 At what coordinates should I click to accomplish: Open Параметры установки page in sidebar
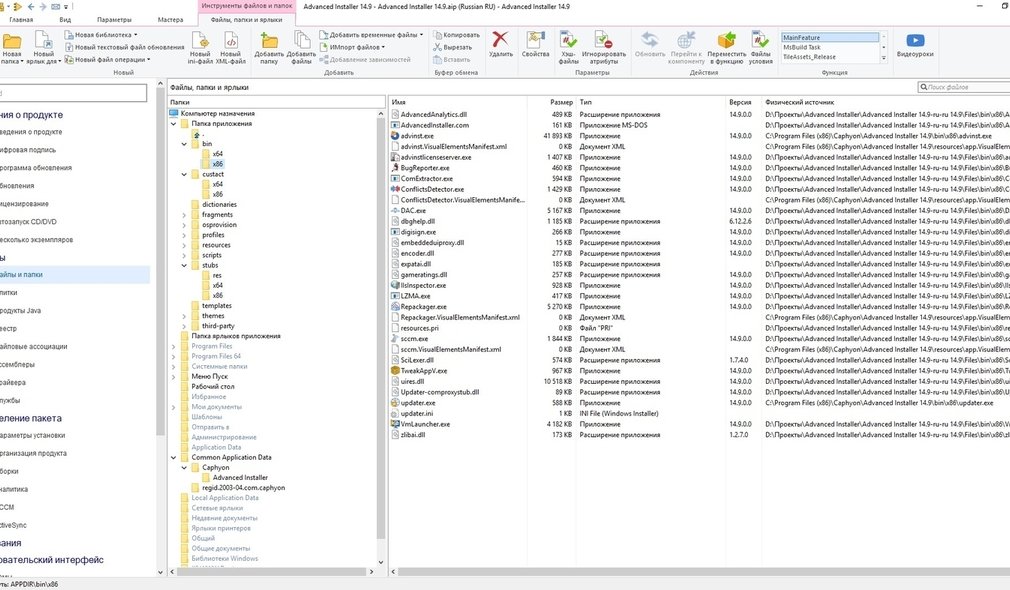[33, 435]
